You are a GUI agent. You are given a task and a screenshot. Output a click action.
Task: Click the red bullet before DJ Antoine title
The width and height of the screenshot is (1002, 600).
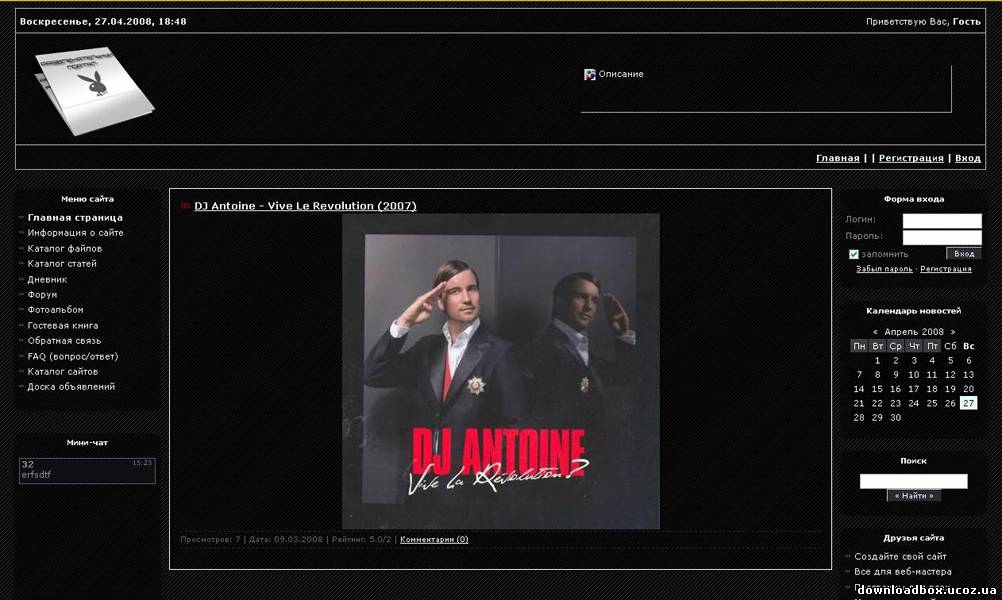(185, 206)
